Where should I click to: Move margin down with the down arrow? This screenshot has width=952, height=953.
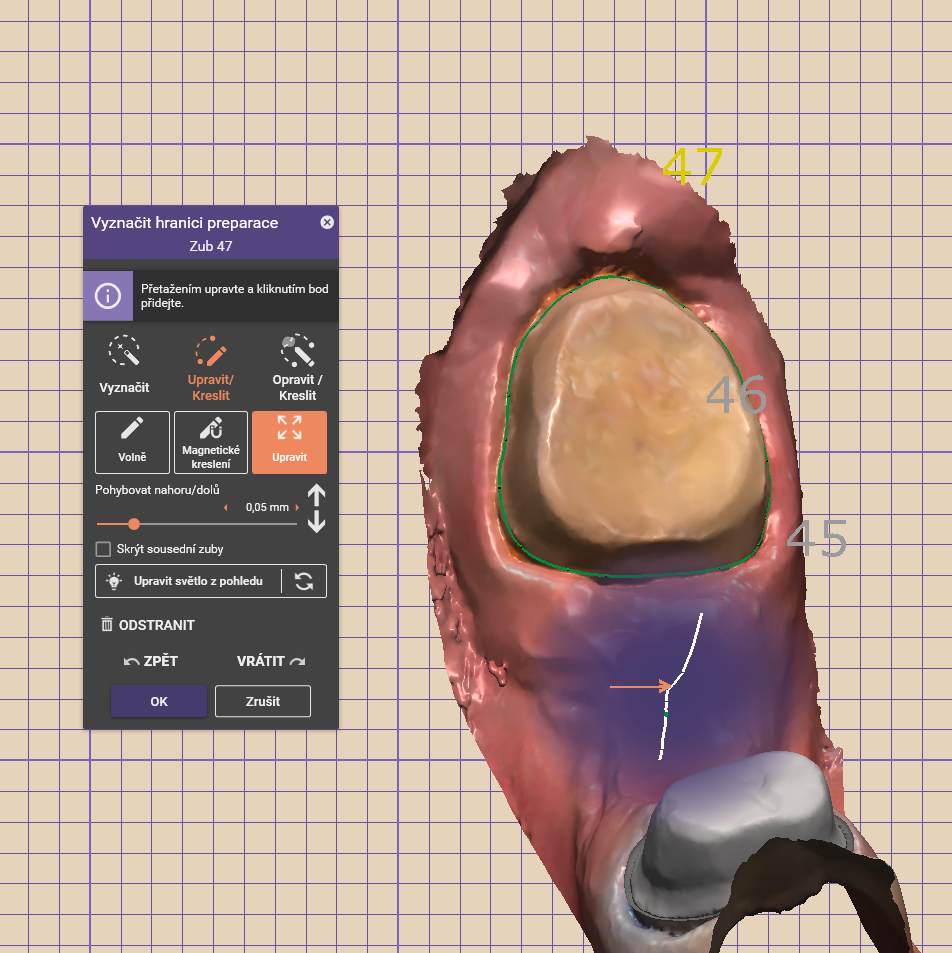coord(317,521)
